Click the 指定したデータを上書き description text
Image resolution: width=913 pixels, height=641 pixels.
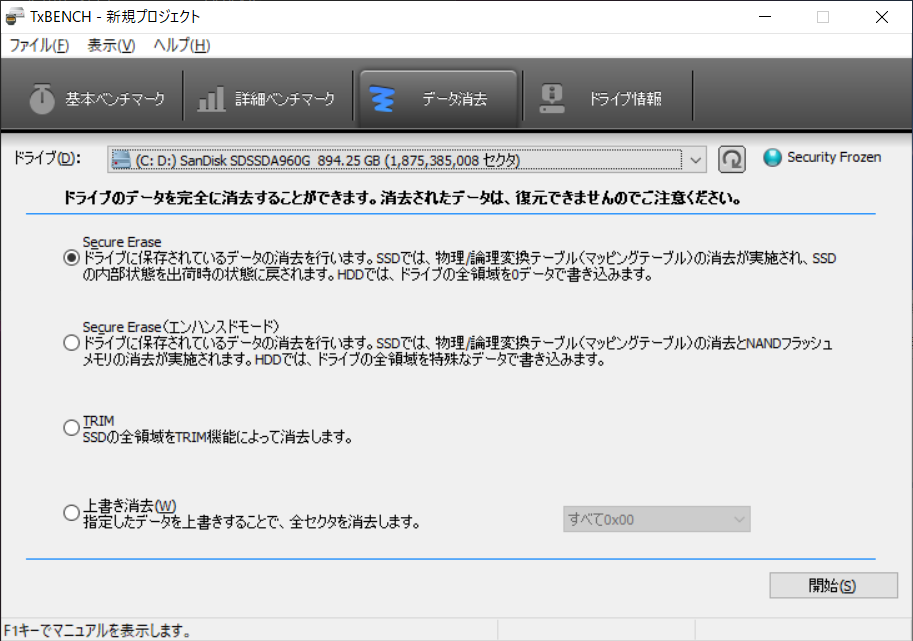point(252,522)
